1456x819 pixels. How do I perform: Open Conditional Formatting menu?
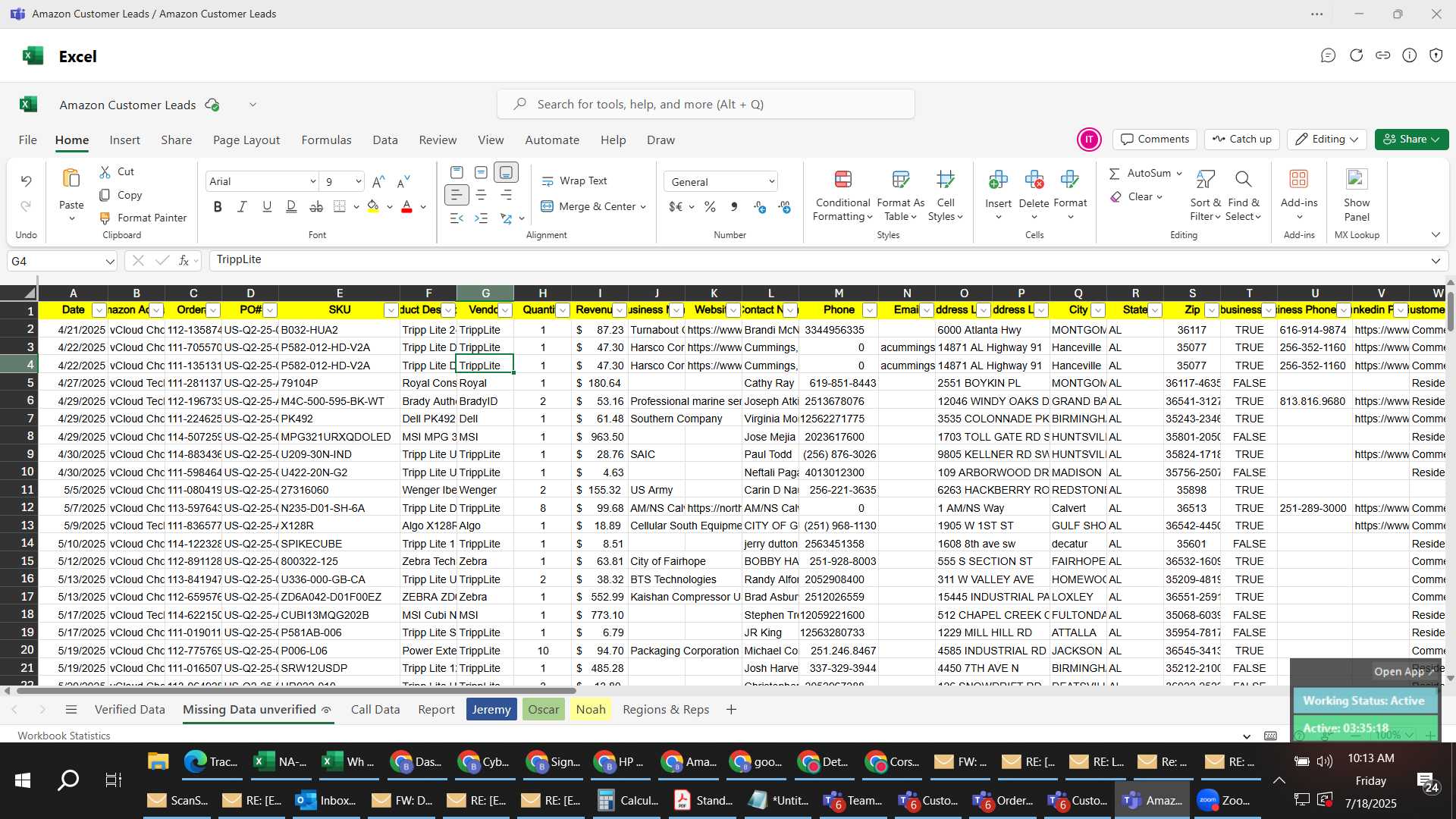click(843, 195)
